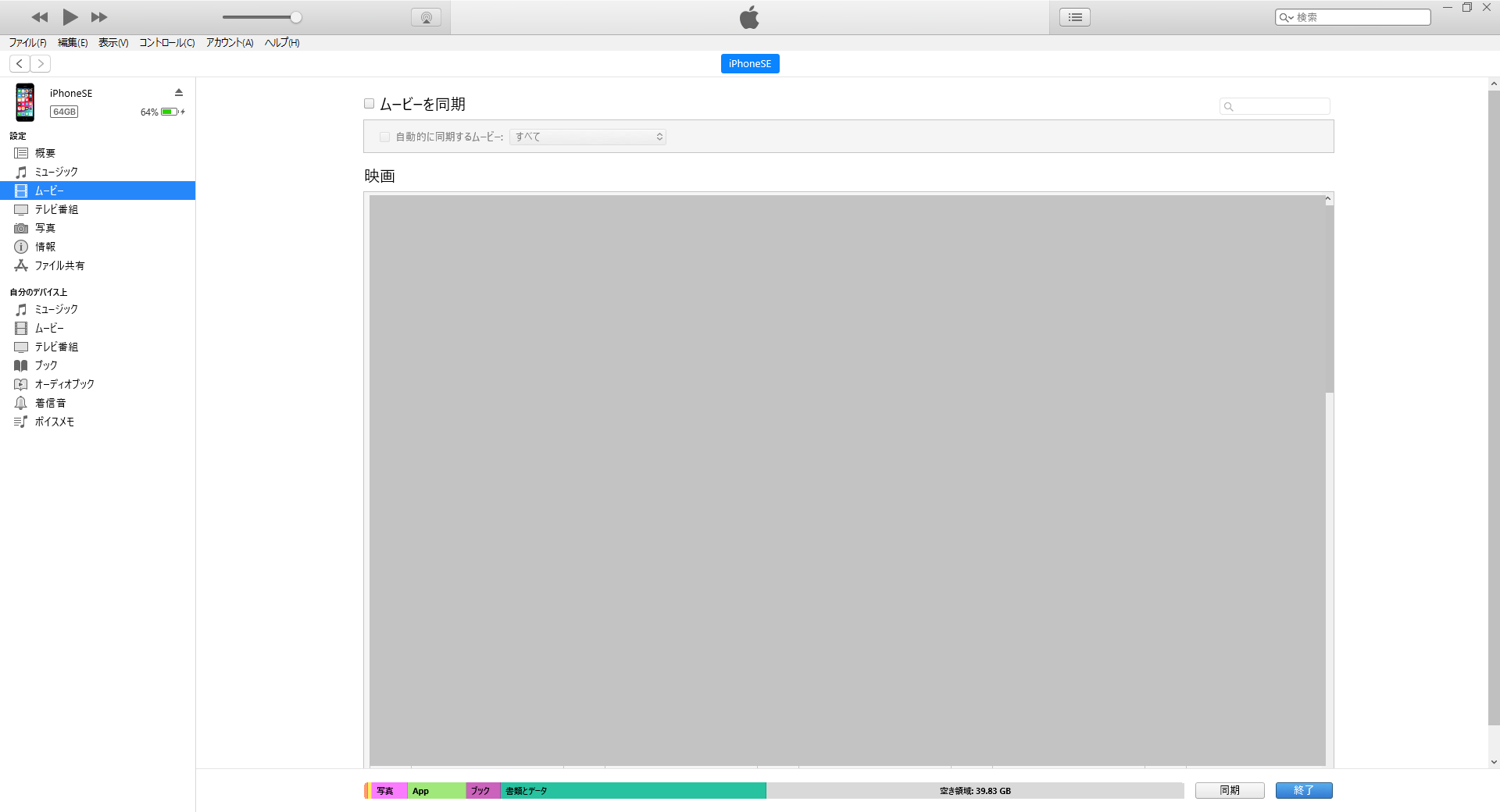This screenshot has height=812, width=1500.
Task: Open 写真 settings in sidebar
Action: [x=98, y=228]
